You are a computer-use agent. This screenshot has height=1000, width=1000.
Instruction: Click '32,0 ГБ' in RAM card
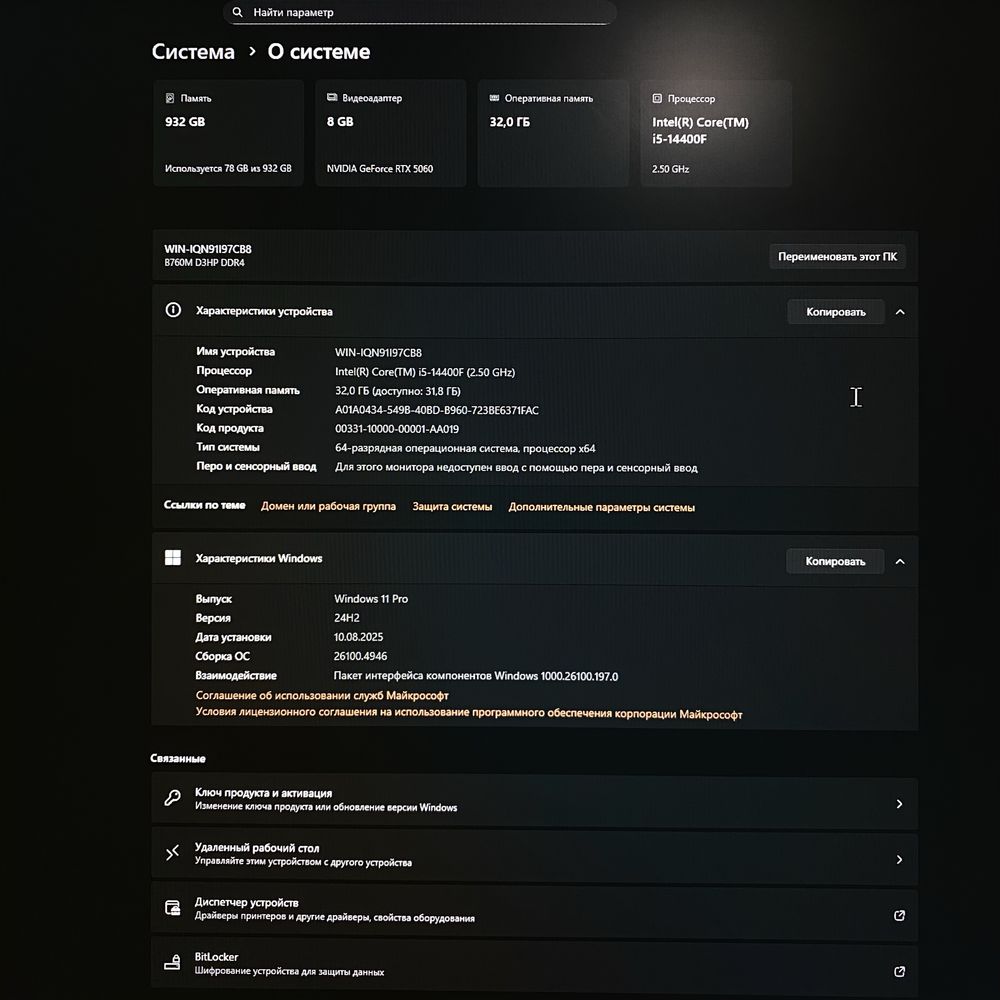[x=510, y=122]
